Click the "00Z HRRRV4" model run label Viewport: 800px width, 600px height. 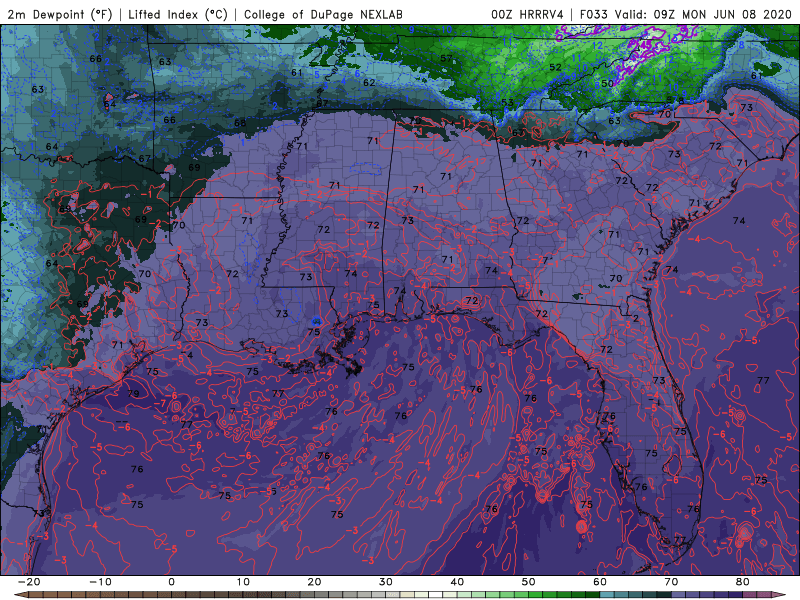pyautogui.click(x=528, y=14)
